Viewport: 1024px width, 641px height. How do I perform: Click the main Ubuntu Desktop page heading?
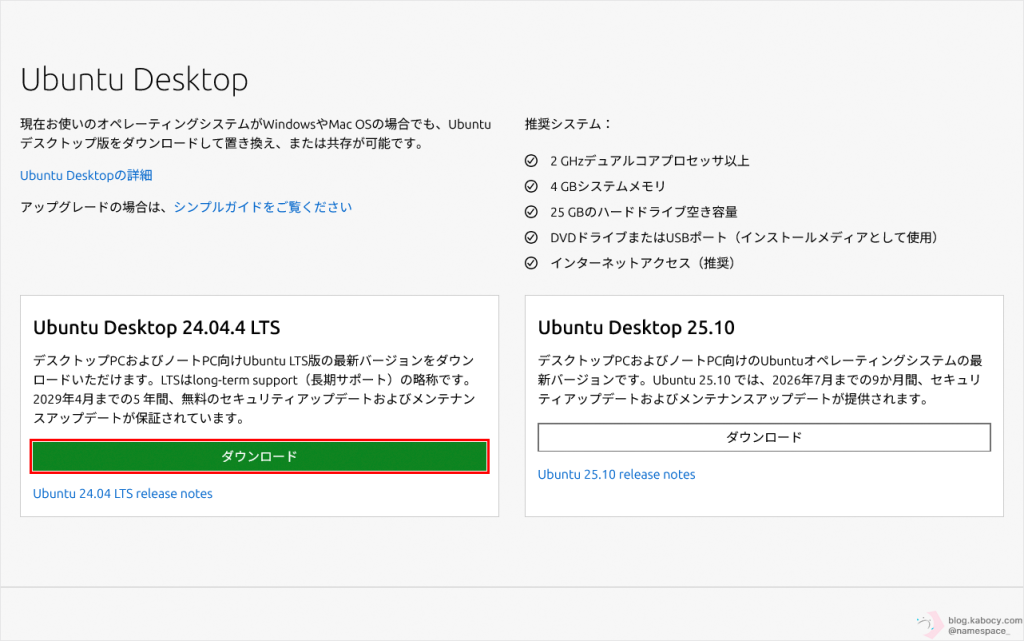[134, 80]
